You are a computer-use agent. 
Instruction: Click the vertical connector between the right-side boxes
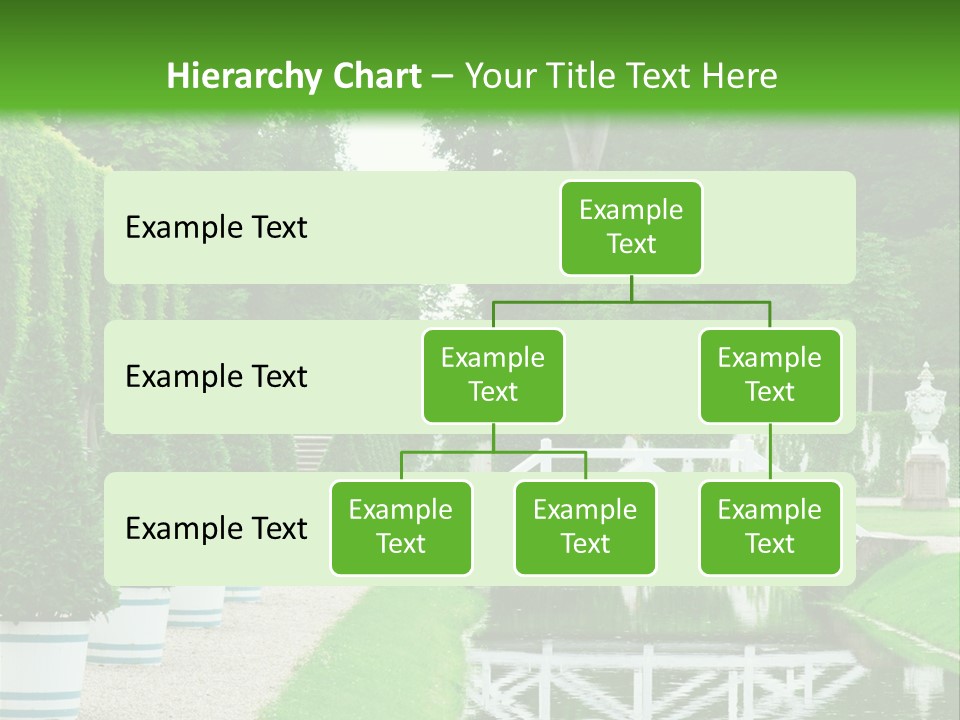pos(770,452)
